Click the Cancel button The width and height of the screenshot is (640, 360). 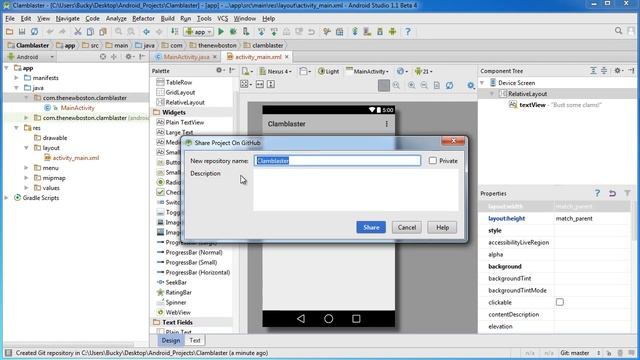click(x=407, y=227)
